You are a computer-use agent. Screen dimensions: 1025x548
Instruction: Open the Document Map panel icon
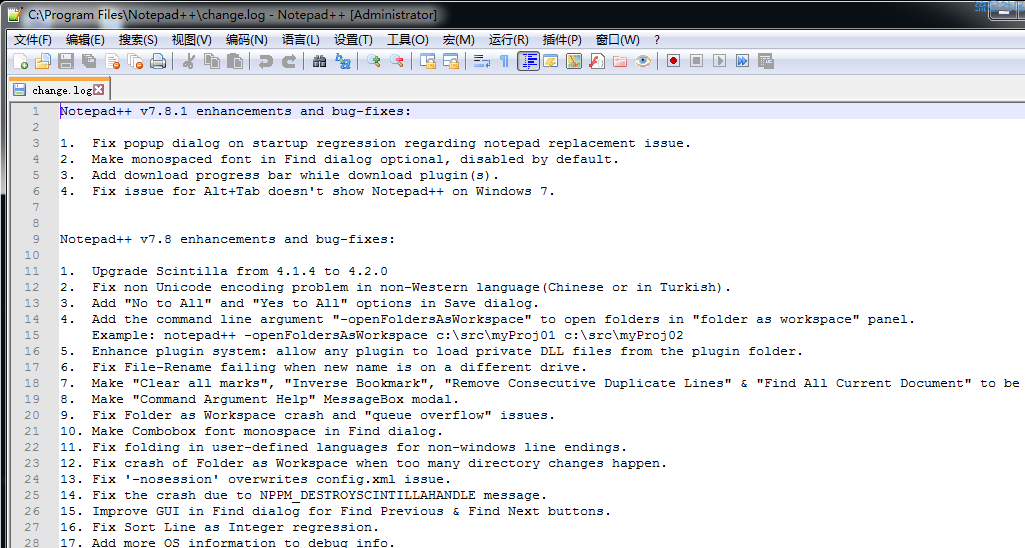click(574, 61)
